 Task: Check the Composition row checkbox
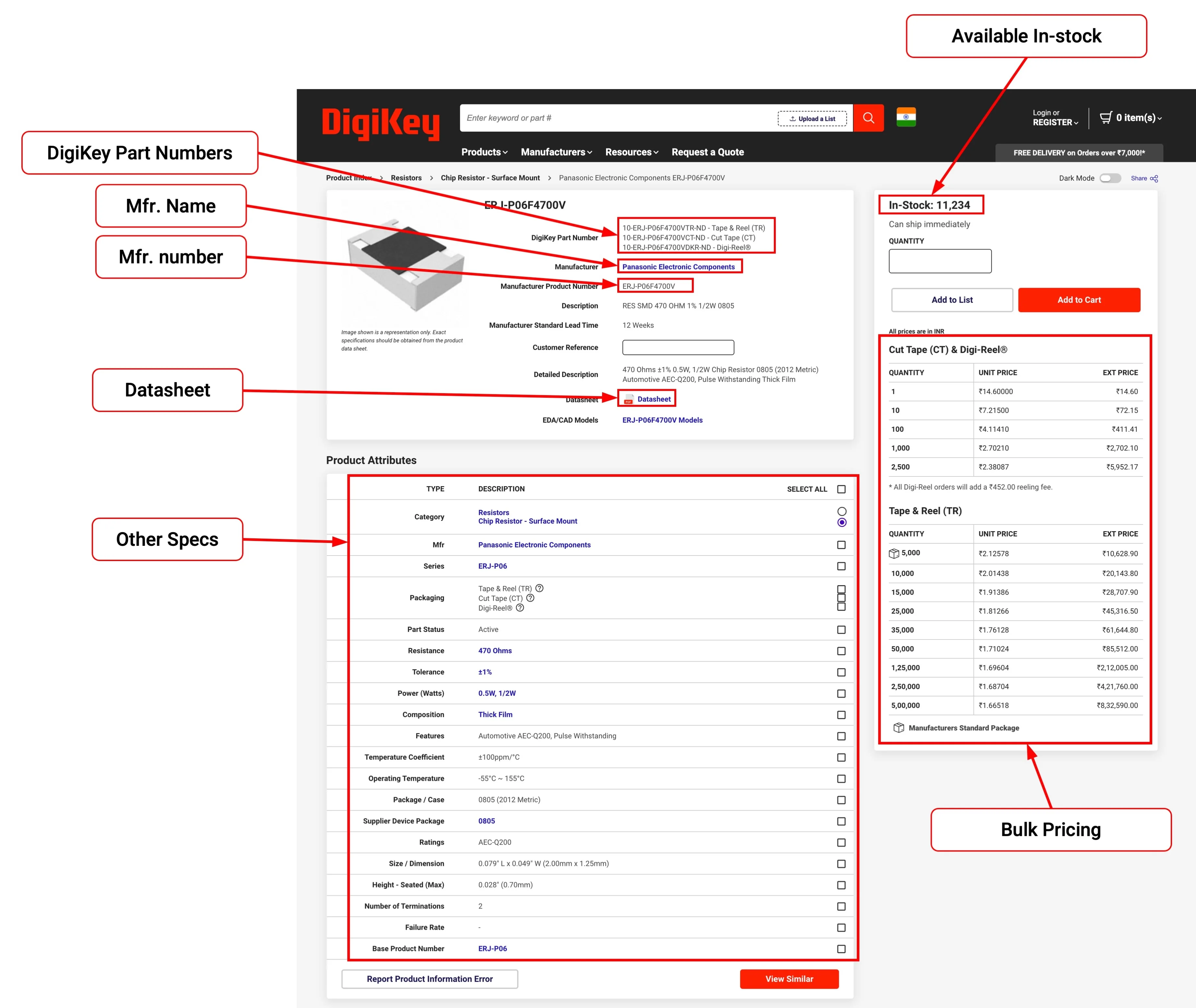click(x=841, y=715)
